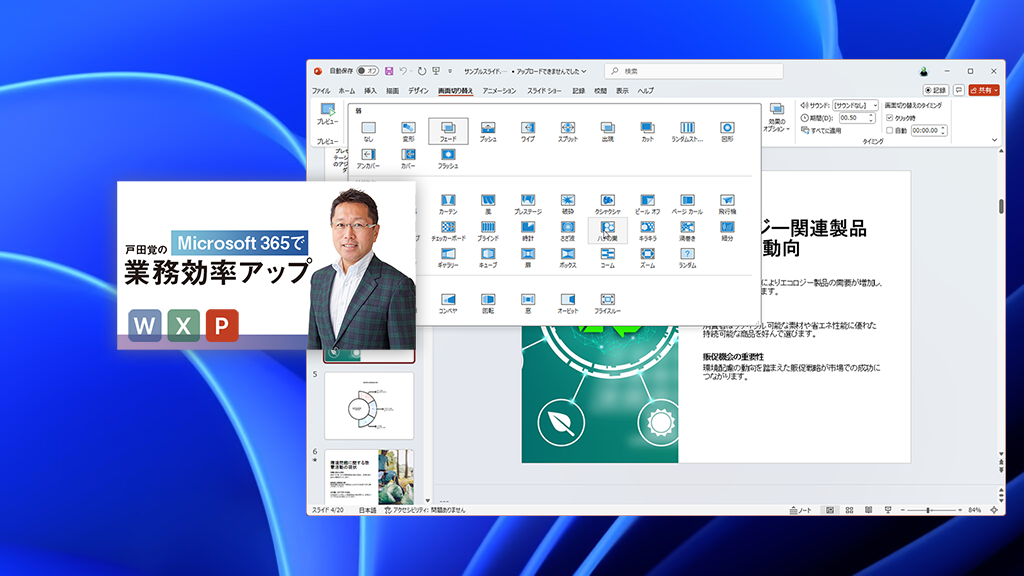Image resolution: width=1024 pixels, height=576 pixels.
Task: Open the スライド ショー tab
Action: tap(544, 91)
